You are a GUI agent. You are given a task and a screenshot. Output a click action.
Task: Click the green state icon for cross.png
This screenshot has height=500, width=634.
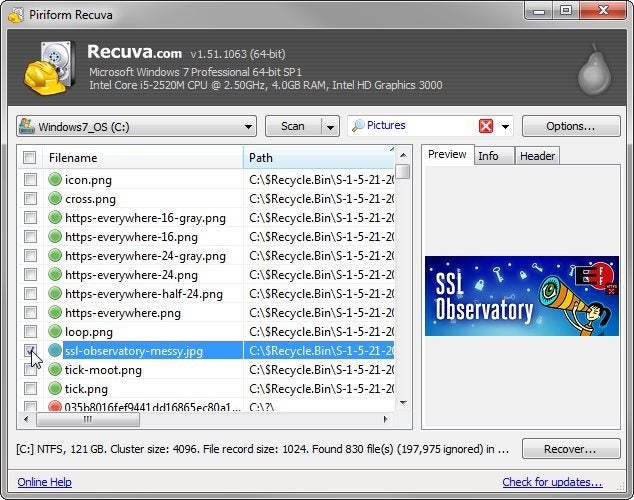pyautogui.click(x=55, y=198)
